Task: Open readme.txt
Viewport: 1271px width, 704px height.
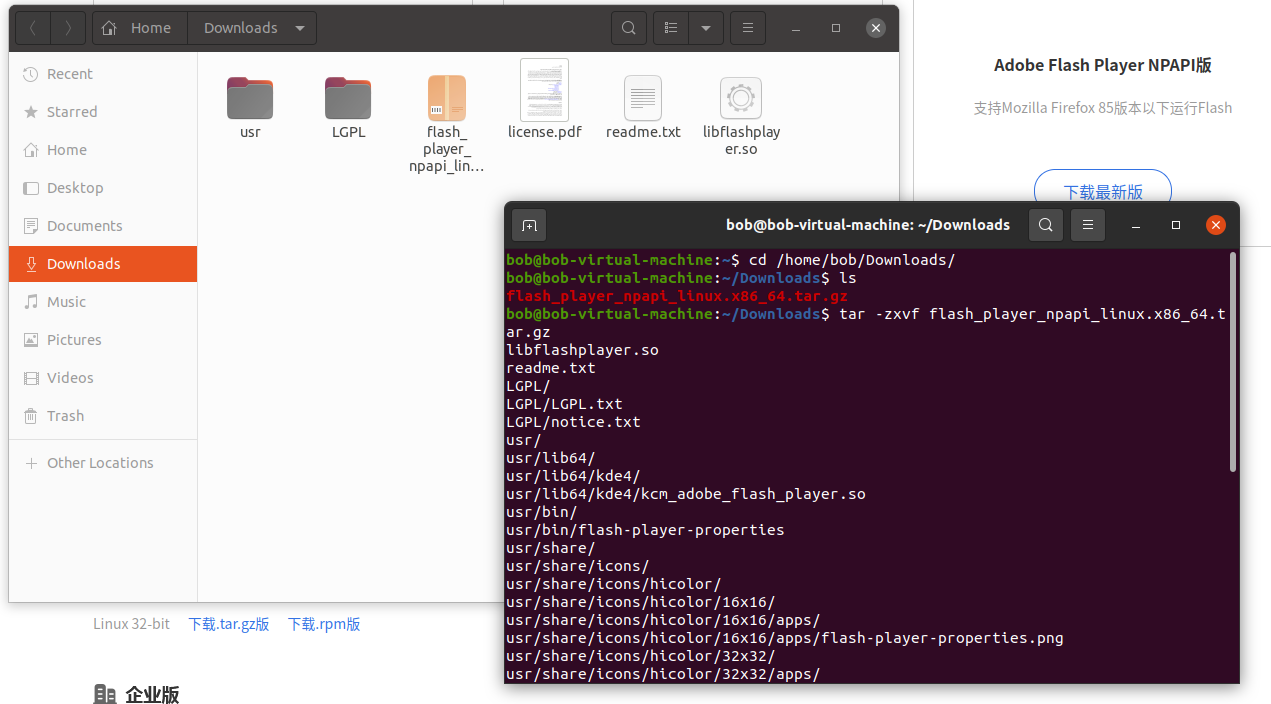Action: pos(642,98)
